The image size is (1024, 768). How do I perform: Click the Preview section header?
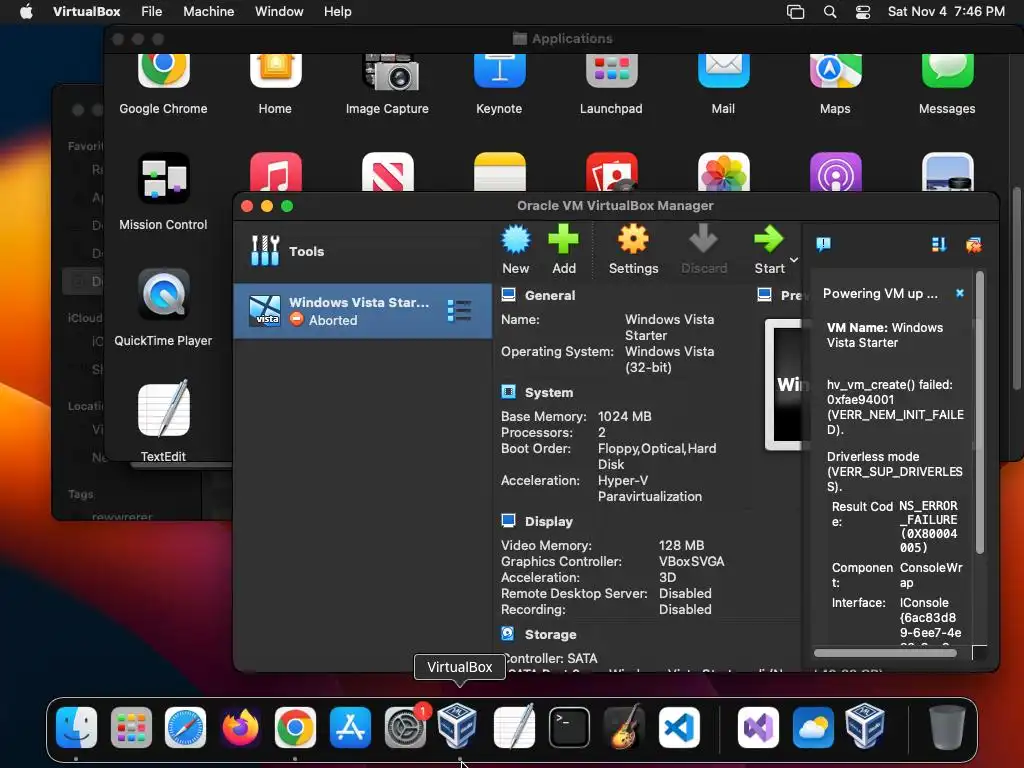pyautogui.click(x=790, y=295)
